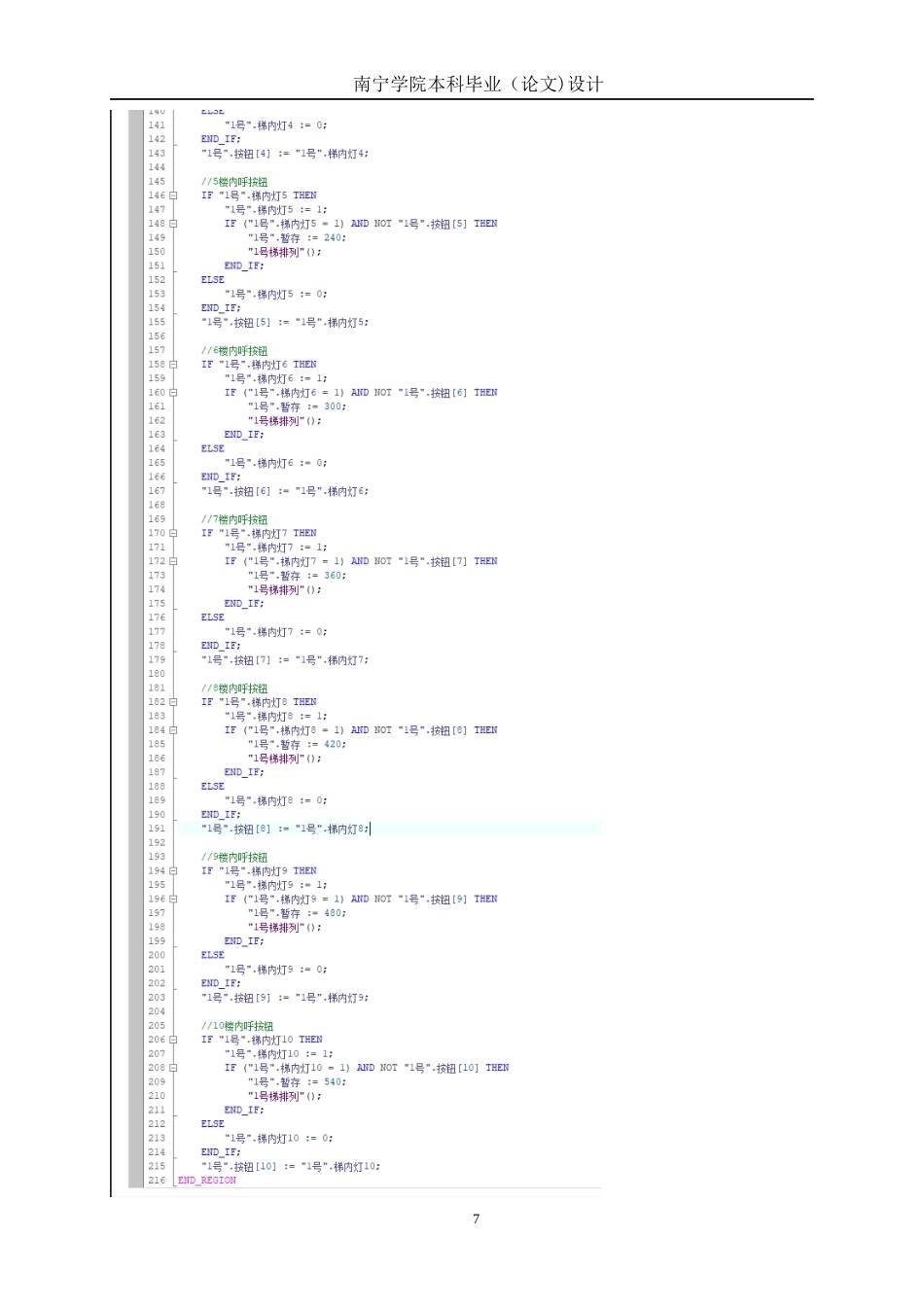Click the value 360 in line 173
Screen dimensions: 924x1307
pyautogui.click(x=333, y=576)
